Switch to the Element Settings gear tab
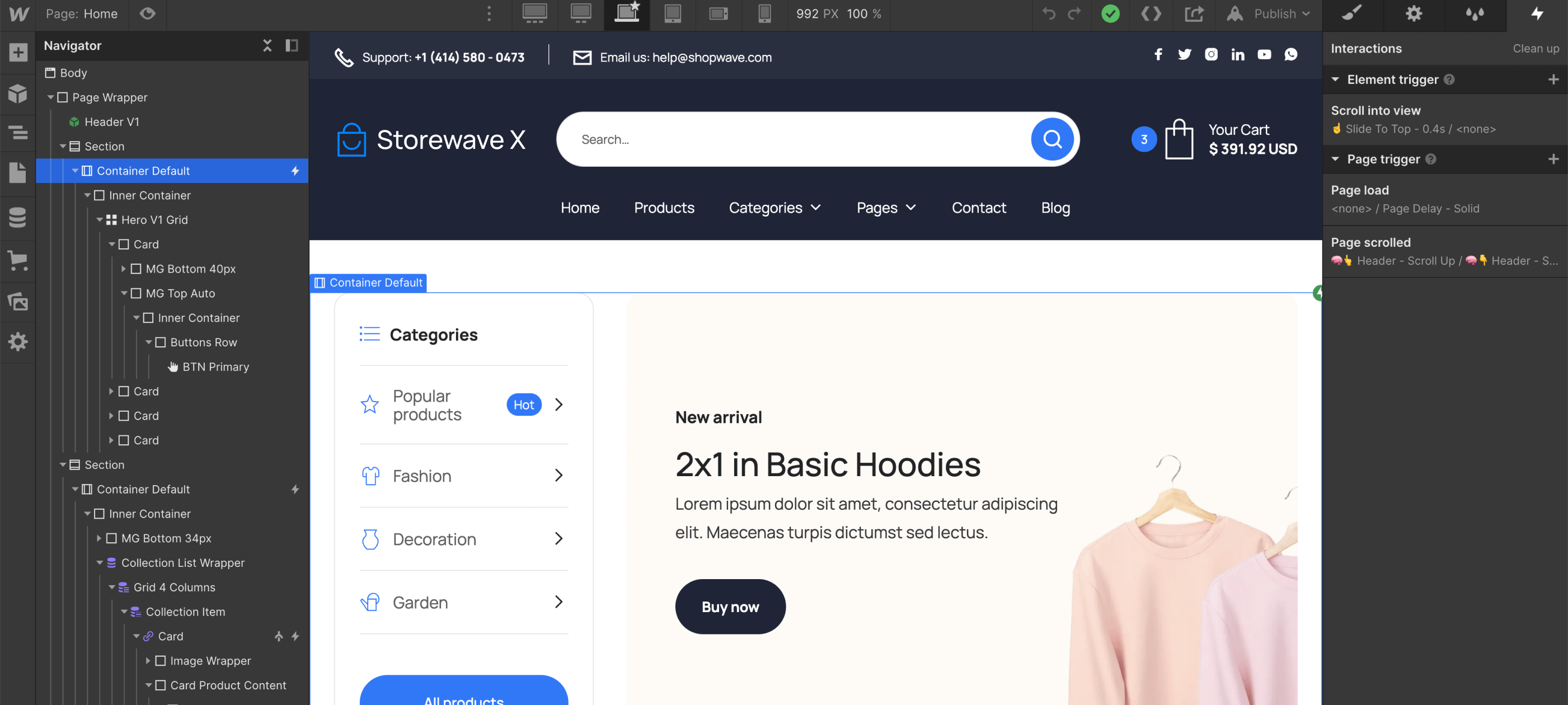Screen dimensions: 1568x705 pos(1414,13)
